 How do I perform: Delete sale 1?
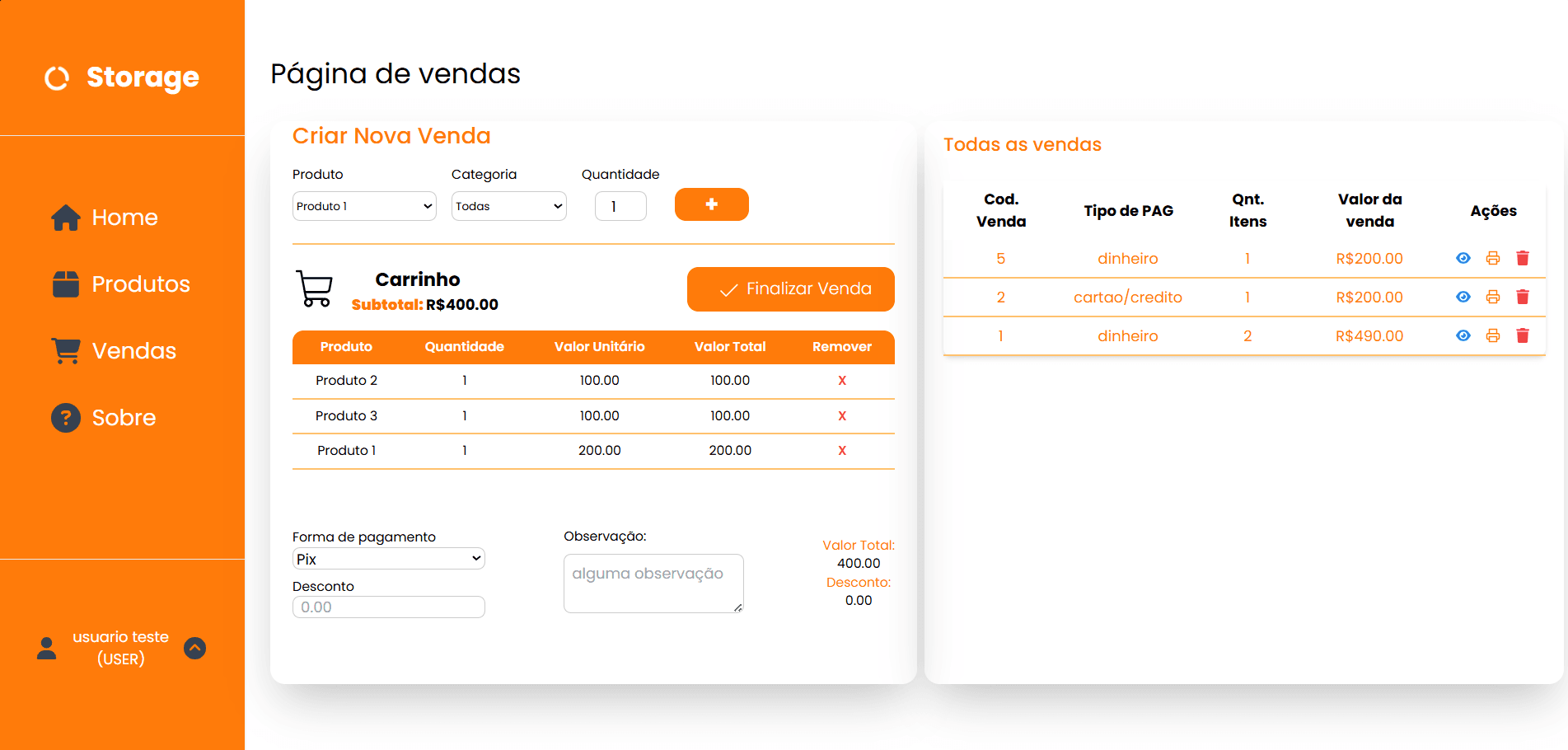pos(1523,335)
